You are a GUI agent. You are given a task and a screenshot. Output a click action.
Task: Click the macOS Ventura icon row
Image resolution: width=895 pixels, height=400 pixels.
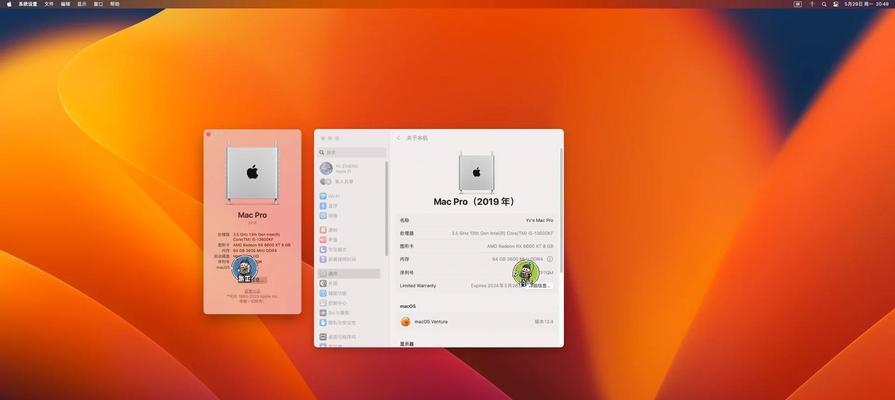click(477, 322)
